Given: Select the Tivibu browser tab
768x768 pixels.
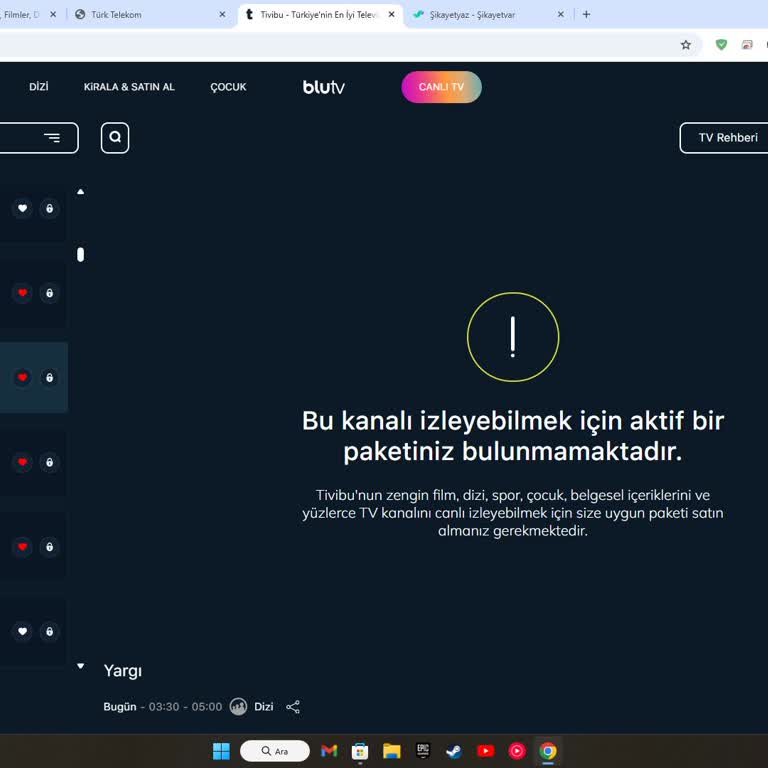Looking at the screenshot, I should pyautogui.click(x=320, y=15).
